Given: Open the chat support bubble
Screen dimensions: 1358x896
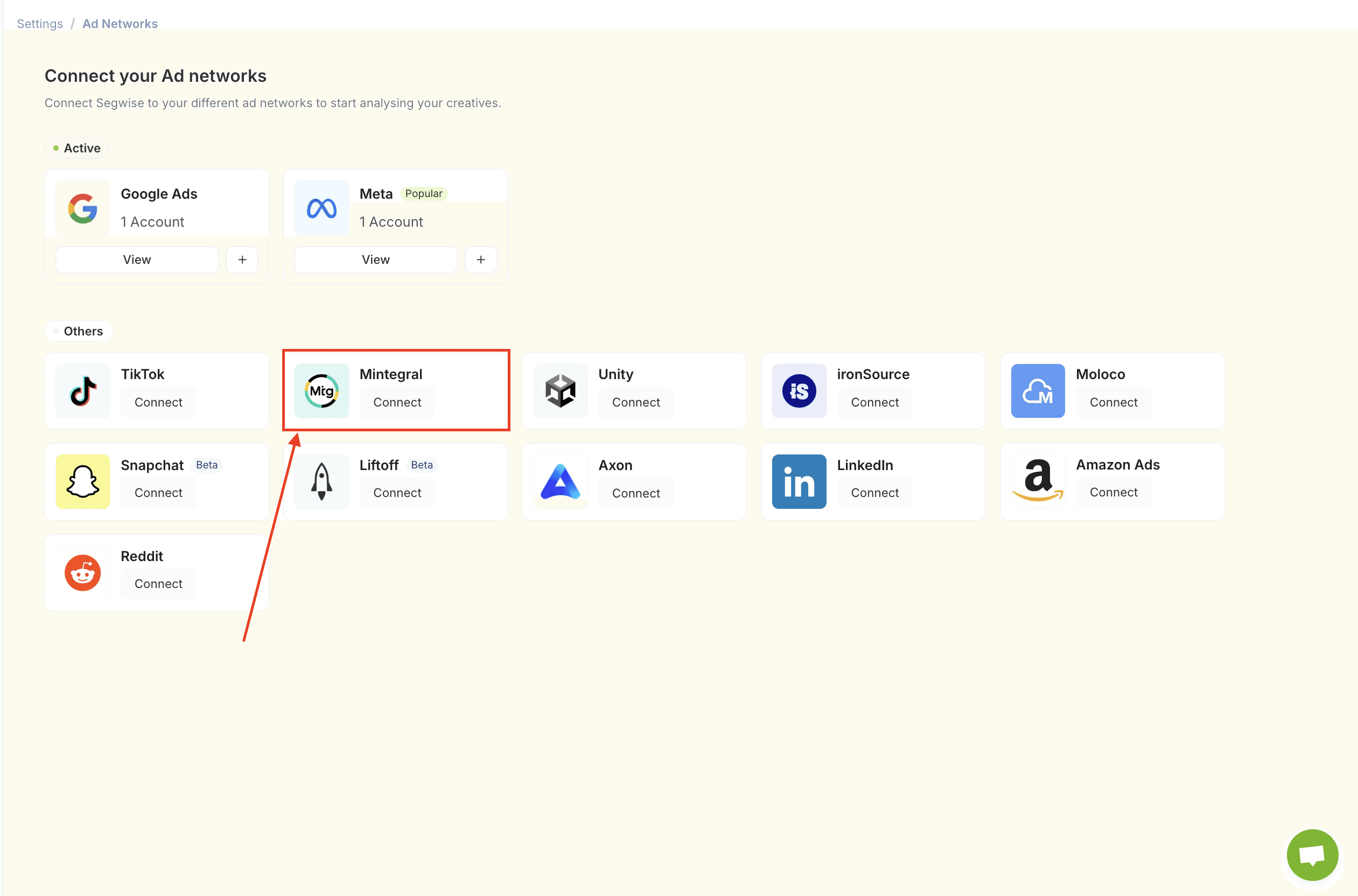Looking at the screenshot, I should click(x=1312, y=855).
